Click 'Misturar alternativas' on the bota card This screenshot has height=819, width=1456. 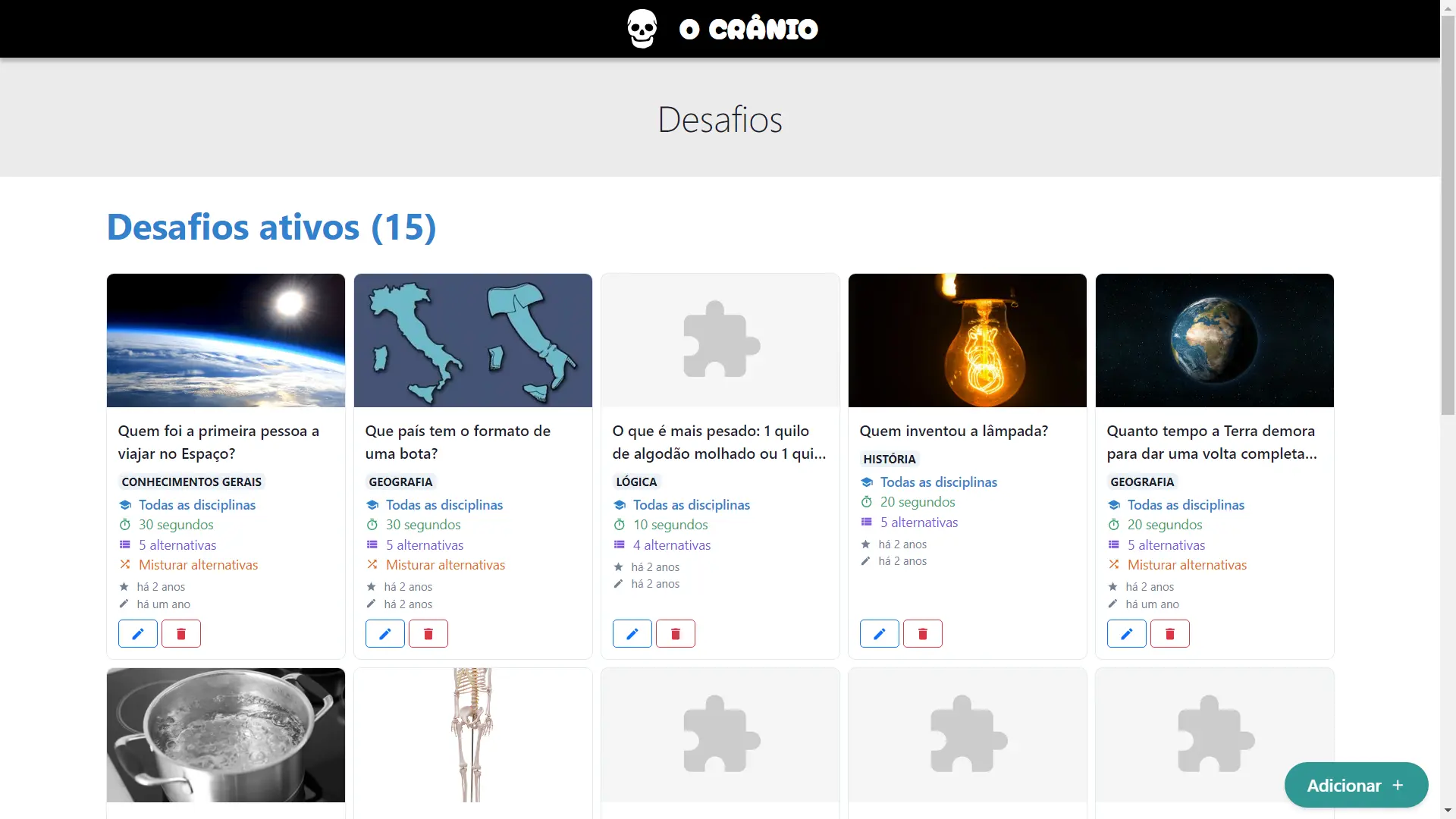point(445,565)
